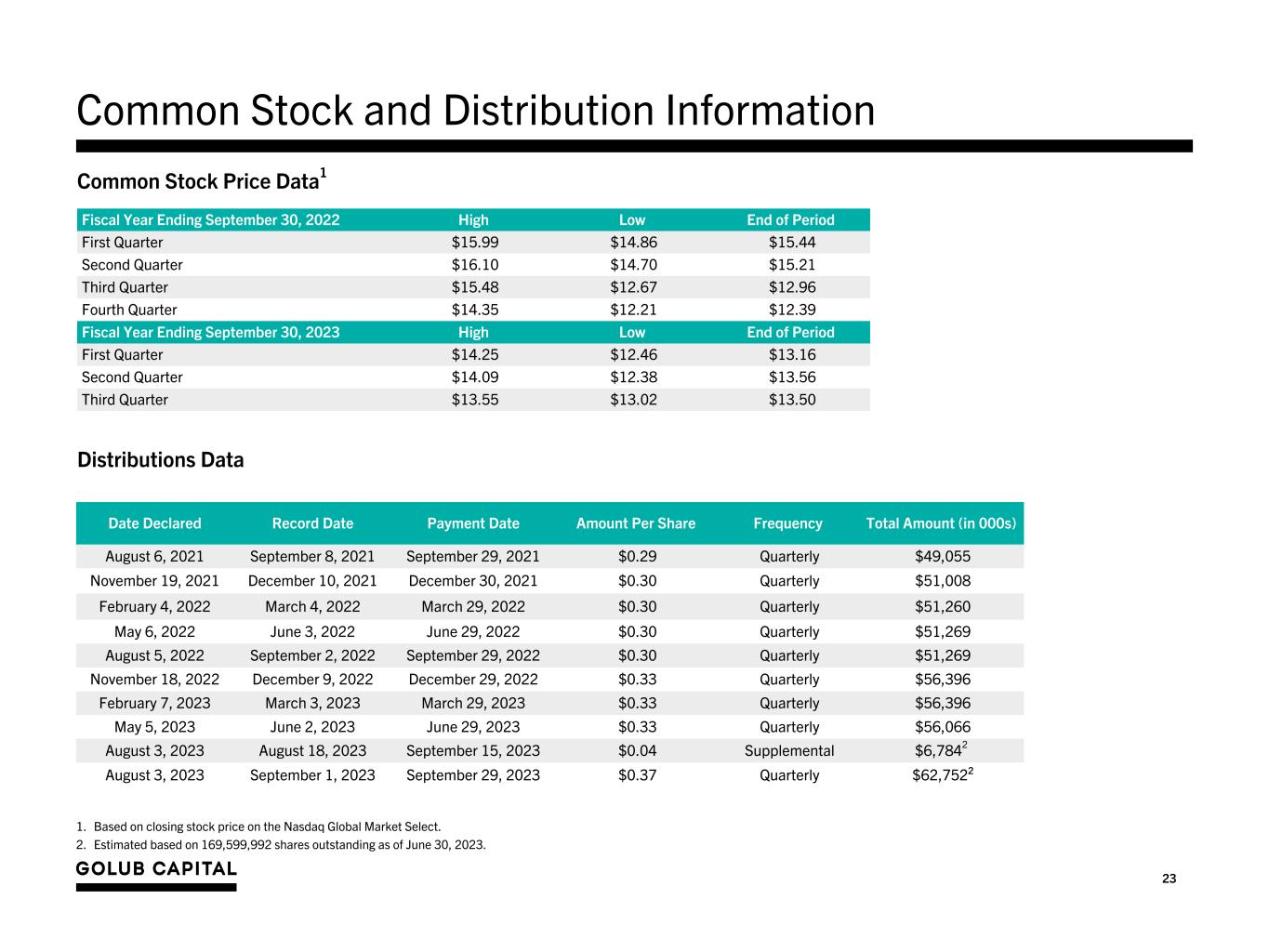Click the Fiscal Year Ending September 30, 2022 header
The width and height of the screenshot is (1269, 952).
211,220
